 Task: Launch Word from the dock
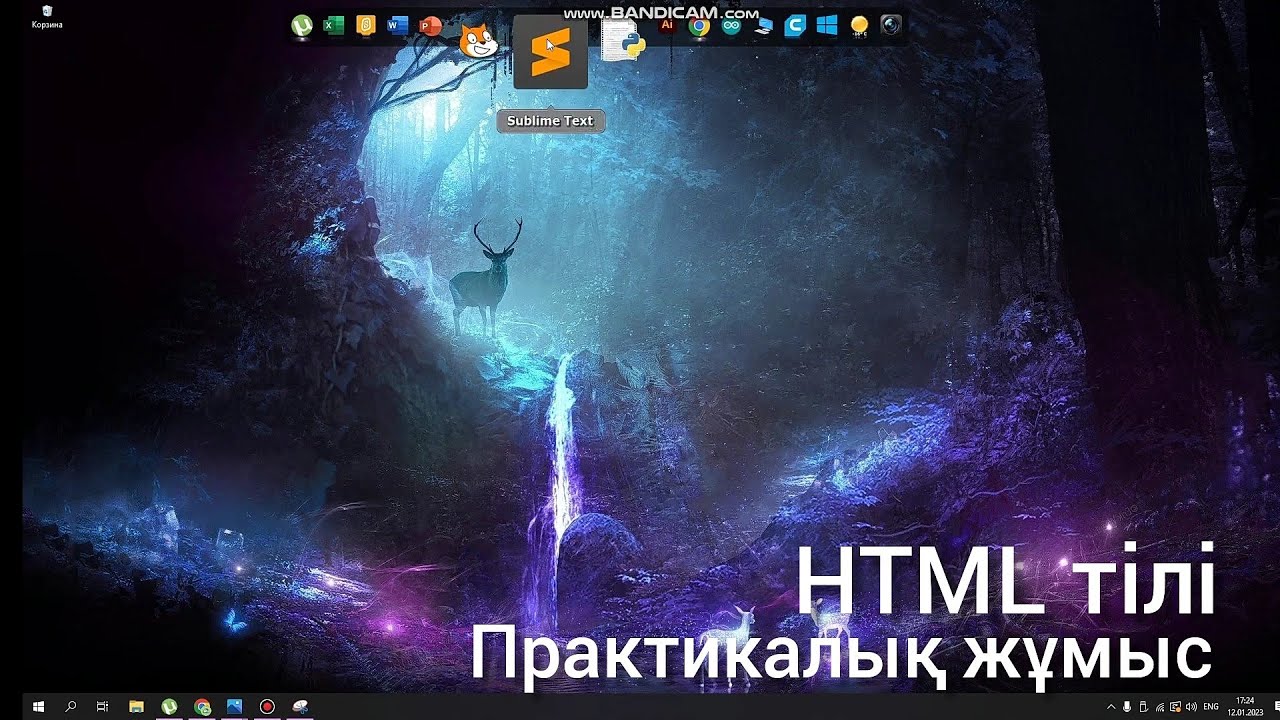click(398, 26)
